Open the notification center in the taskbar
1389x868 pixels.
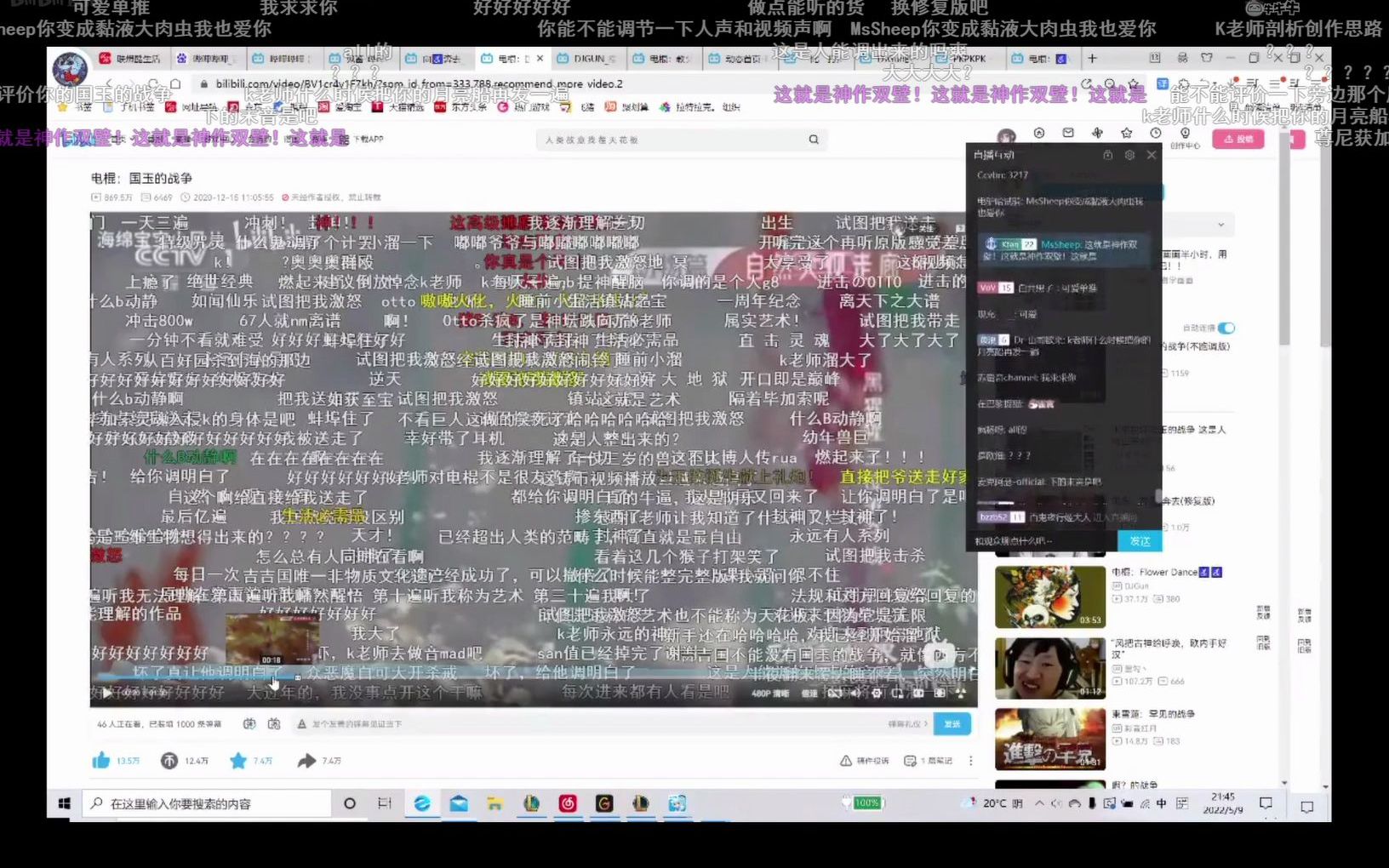pyautogui.click(x=1266, y=803)
